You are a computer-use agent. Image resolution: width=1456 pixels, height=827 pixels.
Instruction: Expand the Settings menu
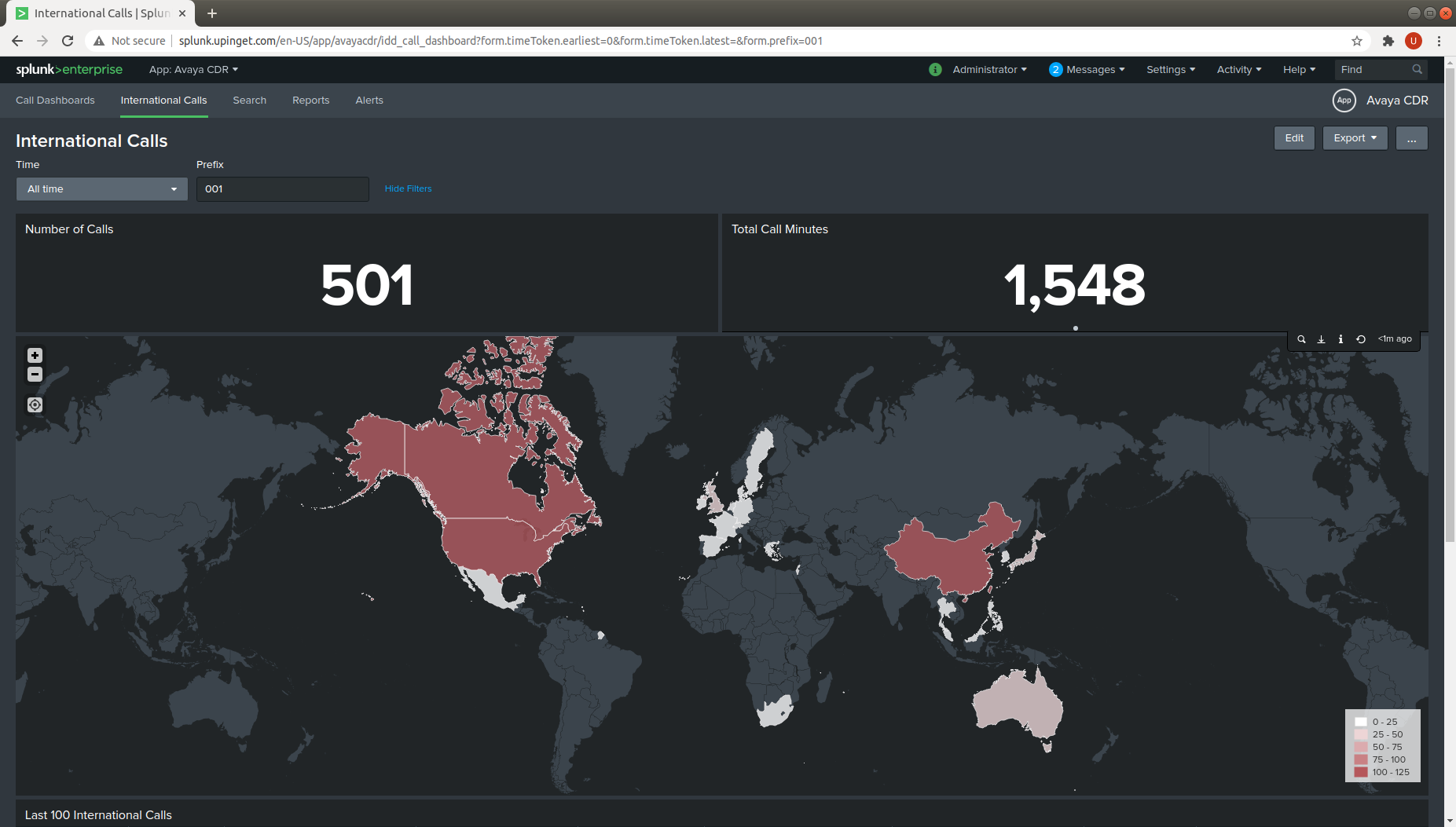click(x=1171, y=69)
